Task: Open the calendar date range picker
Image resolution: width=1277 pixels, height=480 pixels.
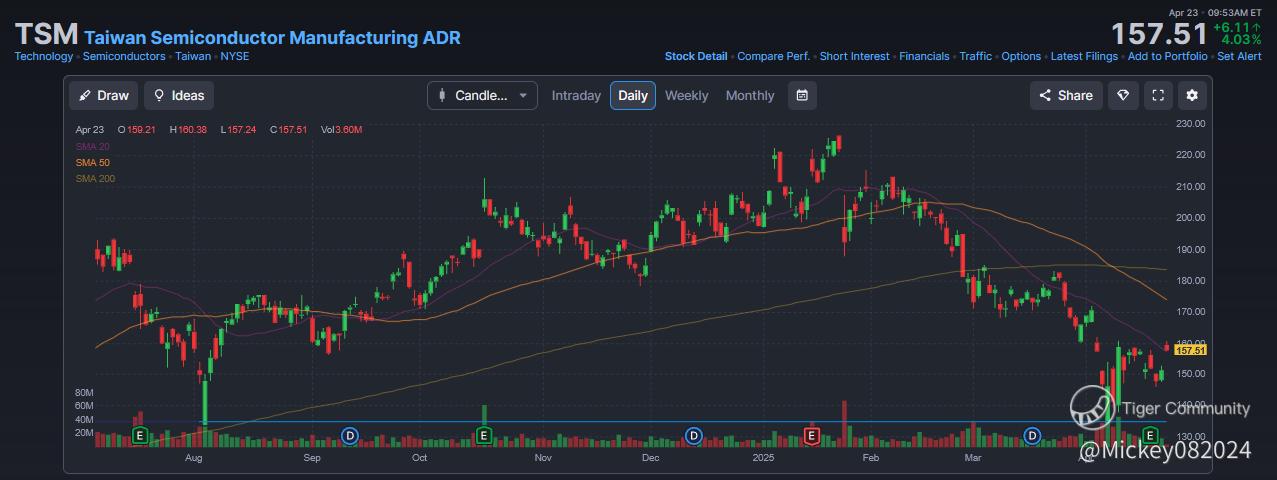Action: click(801, 96)
